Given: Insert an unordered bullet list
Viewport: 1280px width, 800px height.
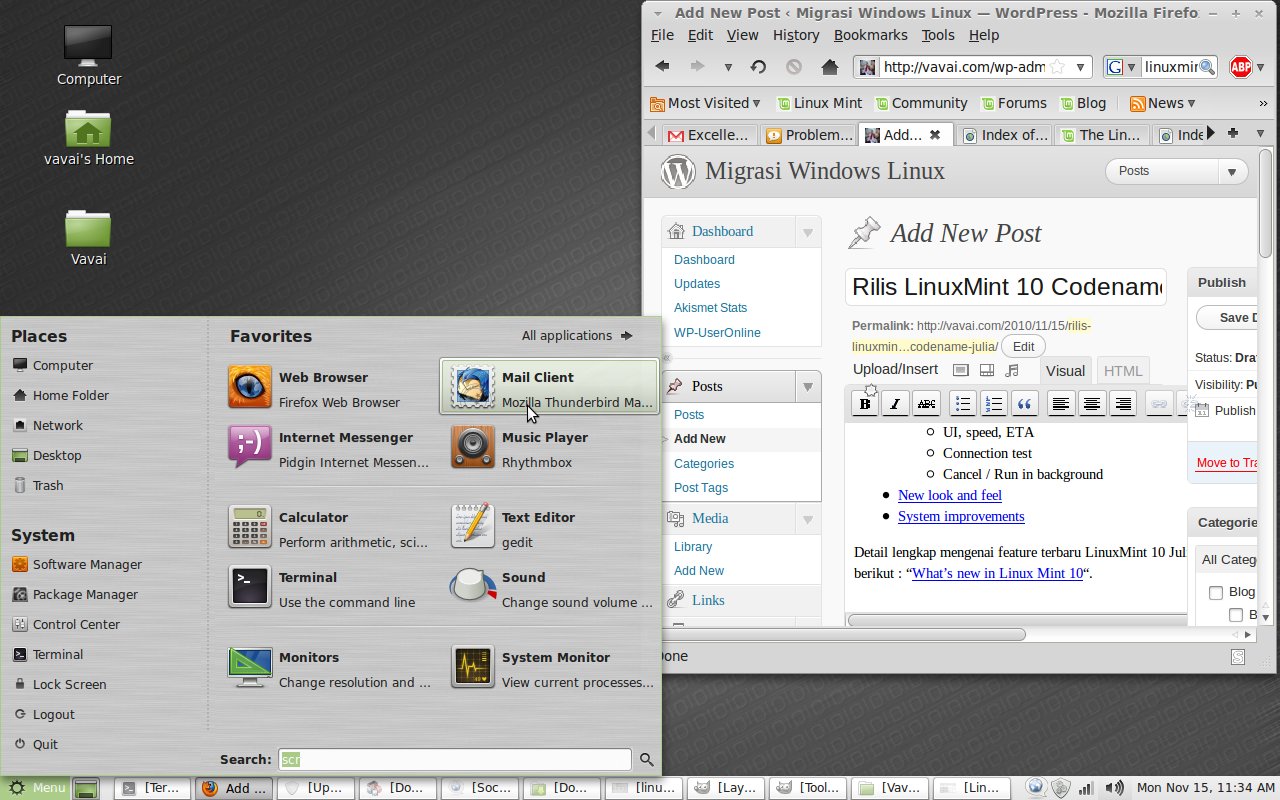Looking at the screenshot, I should 962,404.
